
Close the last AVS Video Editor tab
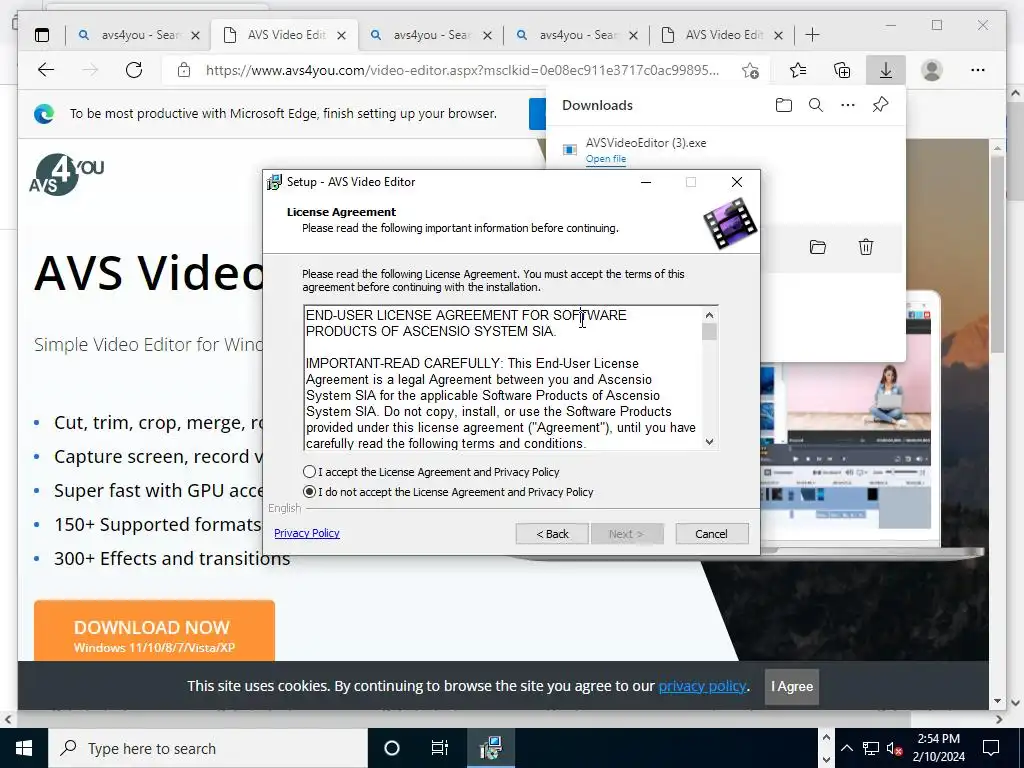pyautogui.click(x=778, y=35)
